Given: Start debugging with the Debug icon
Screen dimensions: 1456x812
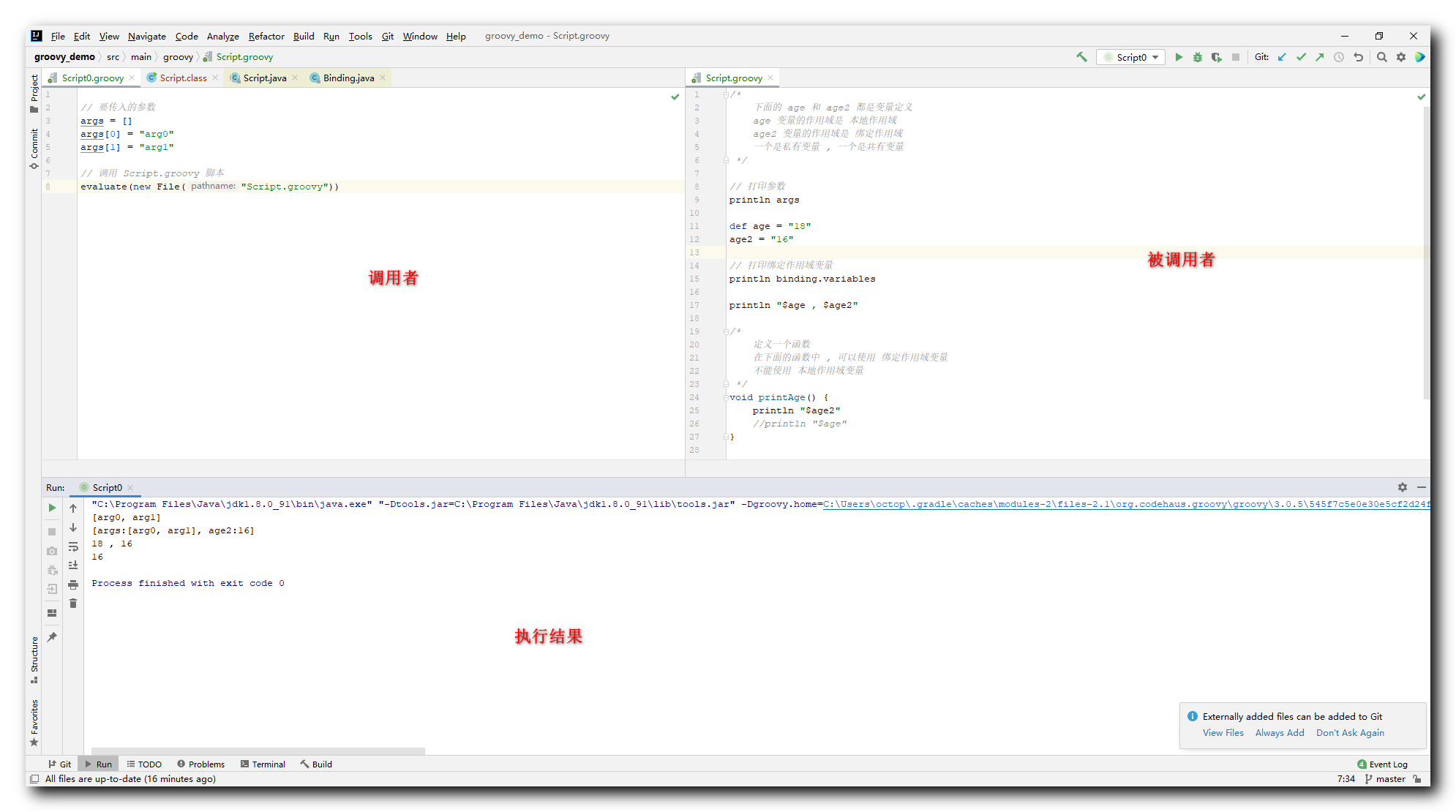Looking at the screenshot, I should 1198,57.
